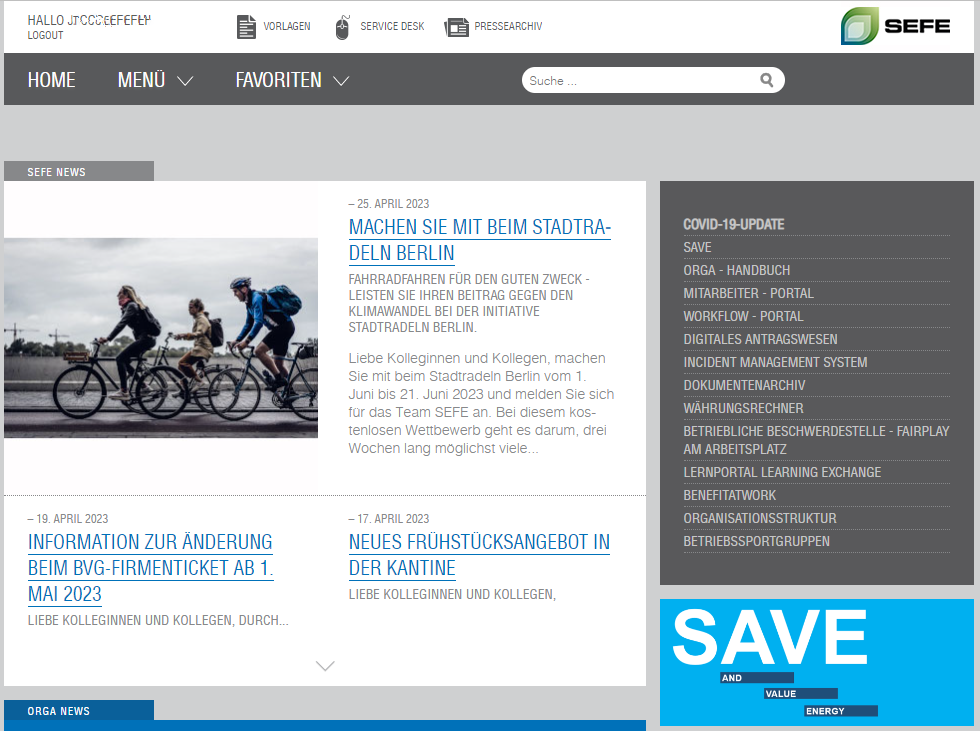Open Mitarbeiter - Portal sidebar link
980x731 pixels.
(749, 294)
